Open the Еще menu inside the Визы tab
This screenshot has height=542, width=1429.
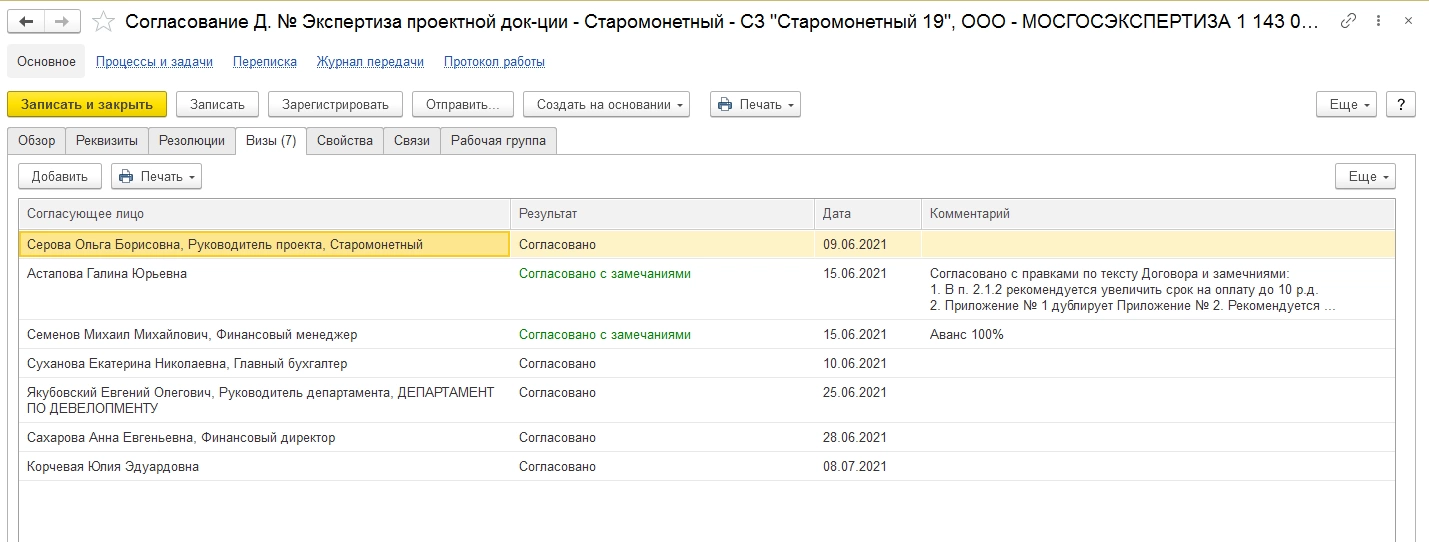(1365, 176)
